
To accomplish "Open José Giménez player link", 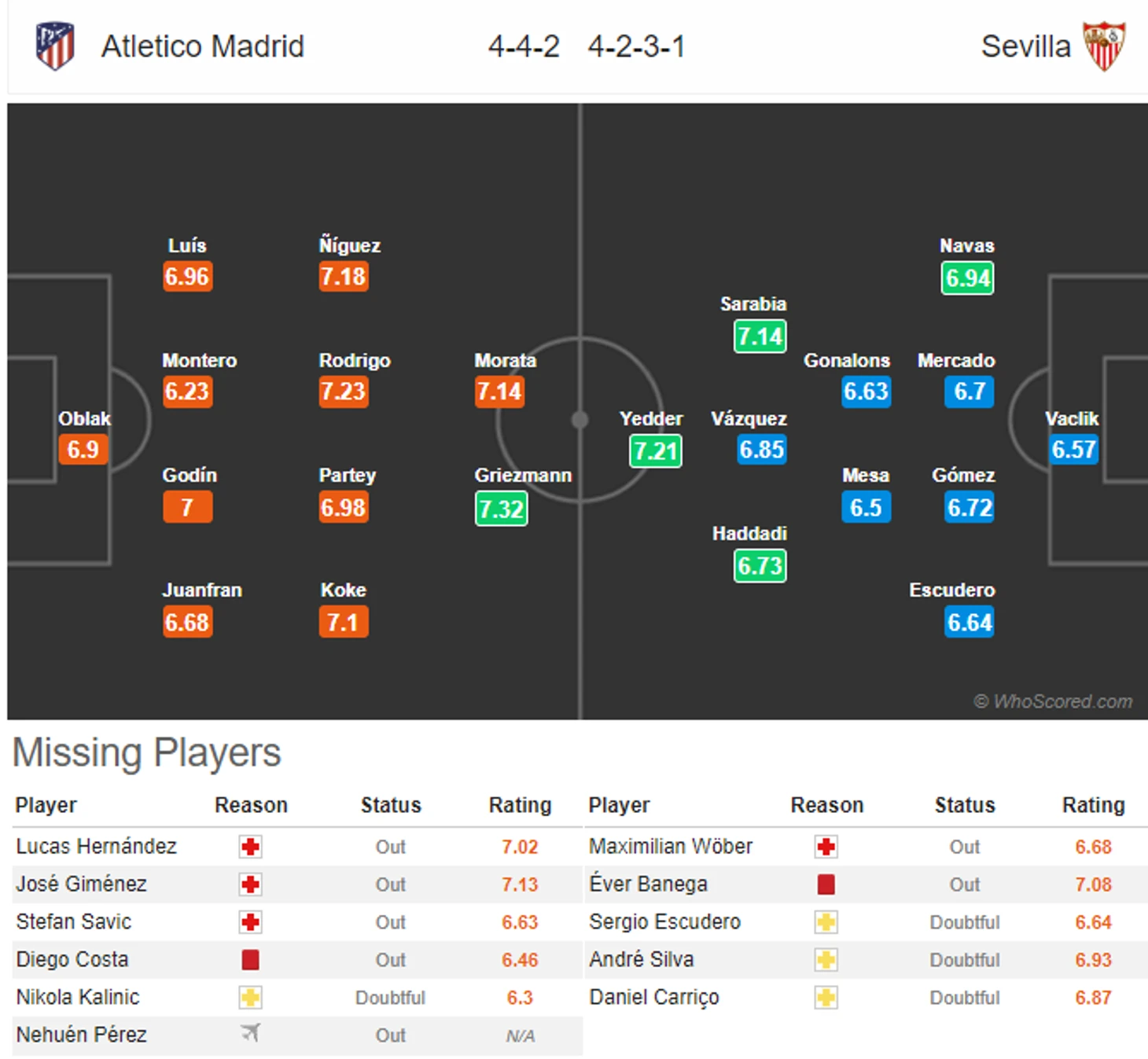I will click(82, 884).
